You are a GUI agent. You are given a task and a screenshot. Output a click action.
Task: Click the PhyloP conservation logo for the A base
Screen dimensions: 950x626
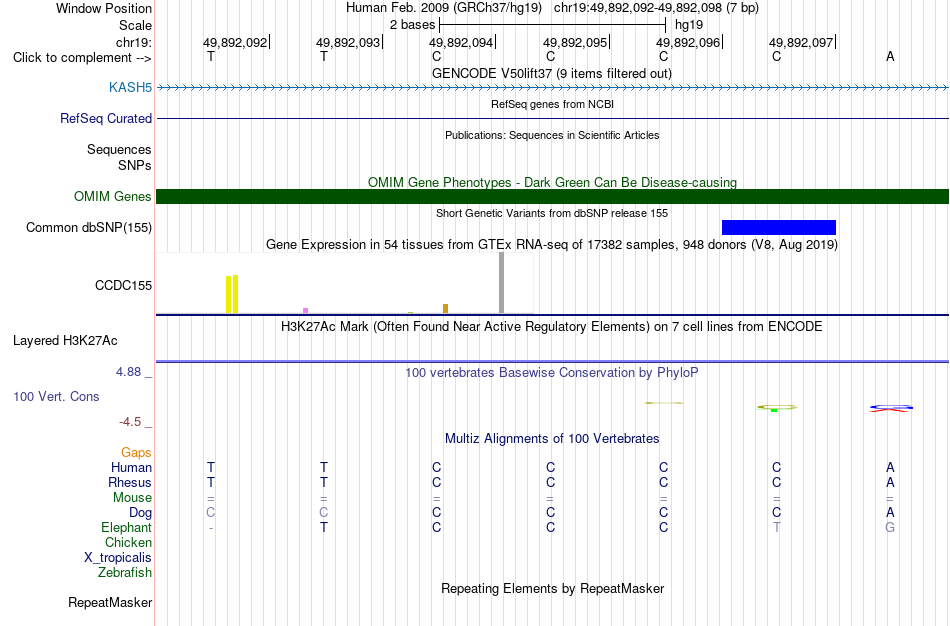(891, 408)
